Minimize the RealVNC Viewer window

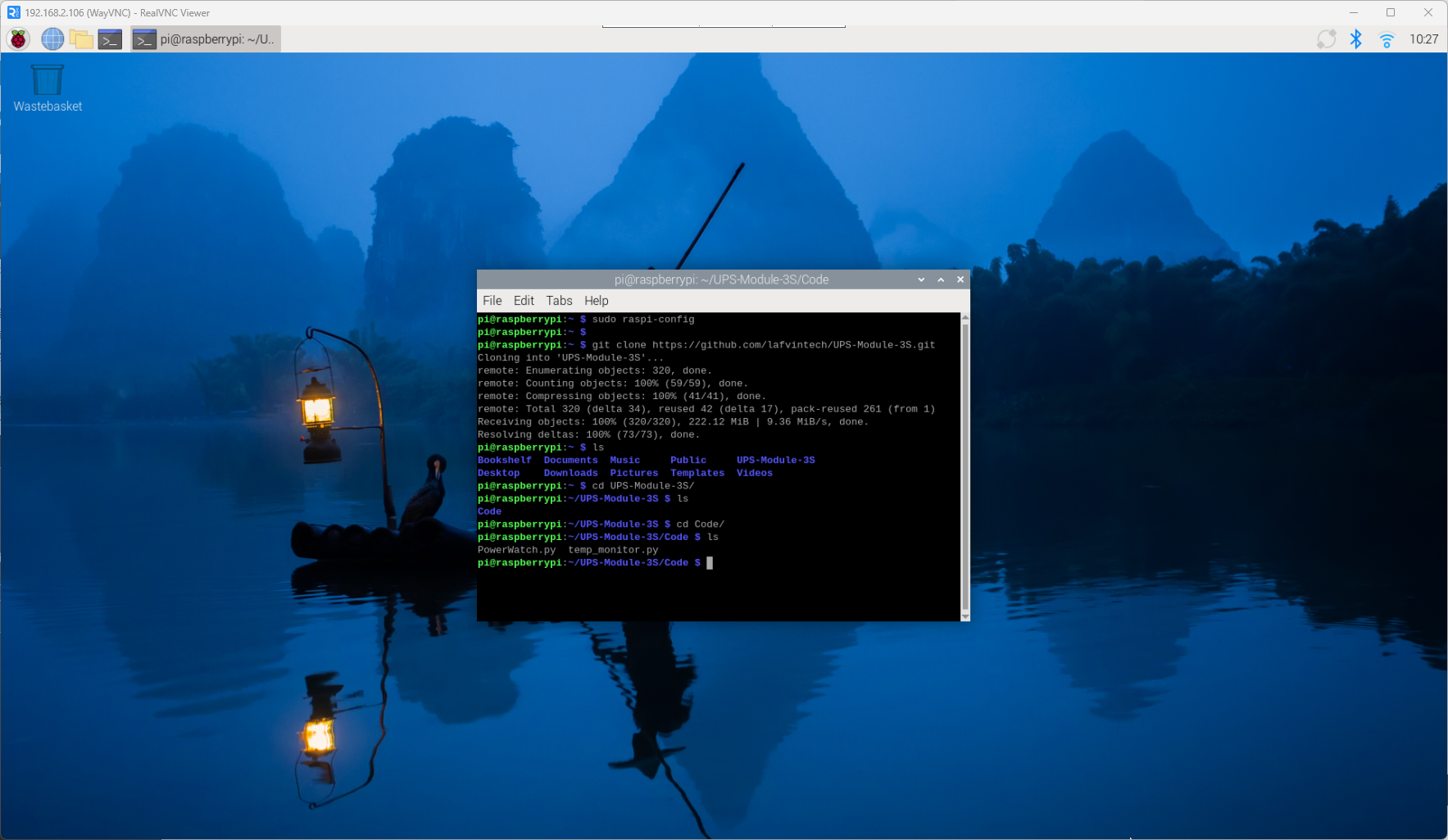coord(1354,12)
